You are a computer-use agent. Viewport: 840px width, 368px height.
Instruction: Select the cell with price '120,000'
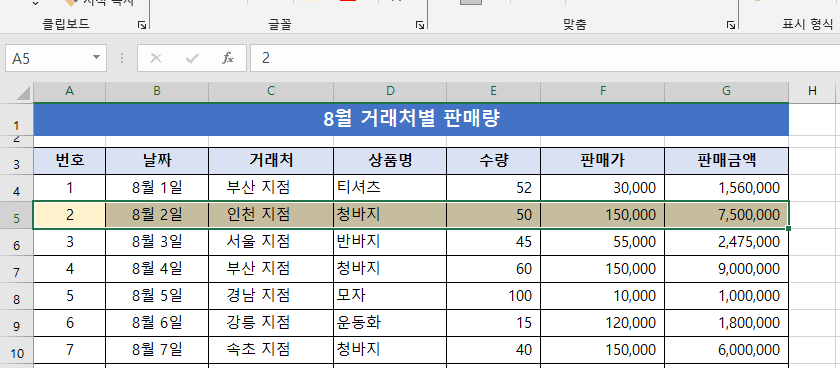click(x=603, y=324)
